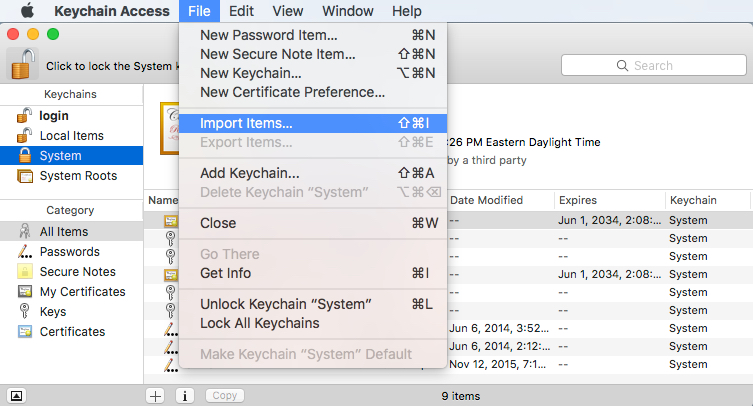
Task: Click the Passwords pencil icon
Action: tap(24, 251)
